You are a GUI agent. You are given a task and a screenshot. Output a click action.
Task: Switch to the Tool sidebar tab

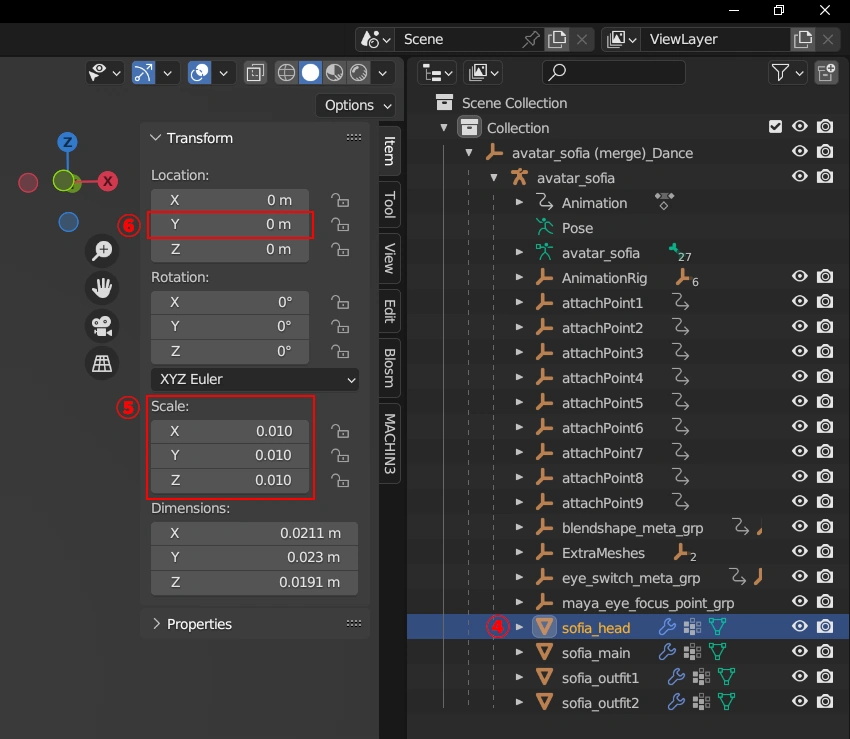coord(389,202)
